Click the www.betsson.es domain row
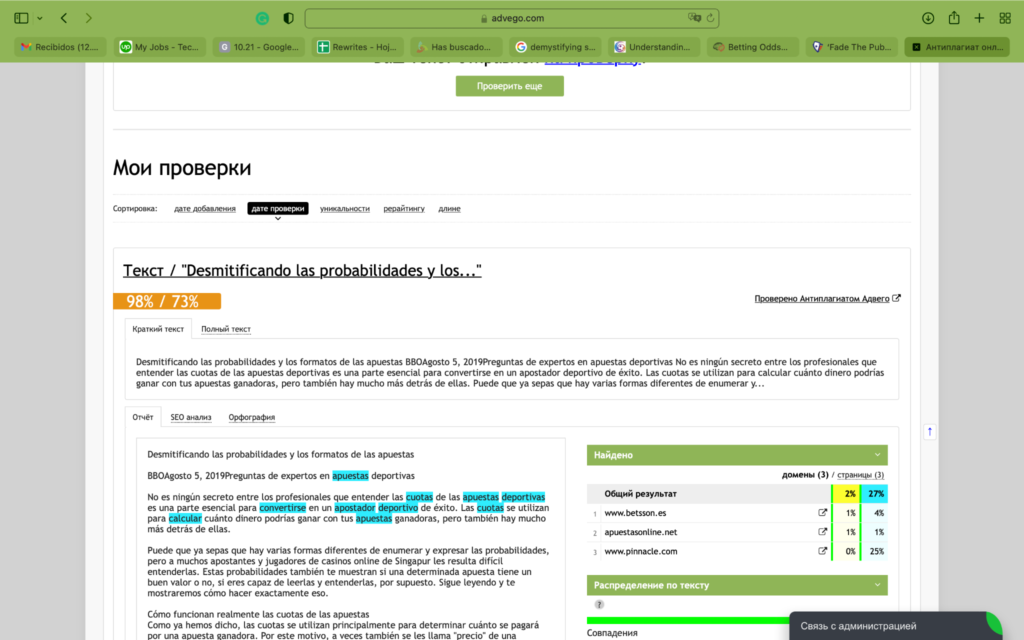The image size is (1024, 640). tap(737, 513)
